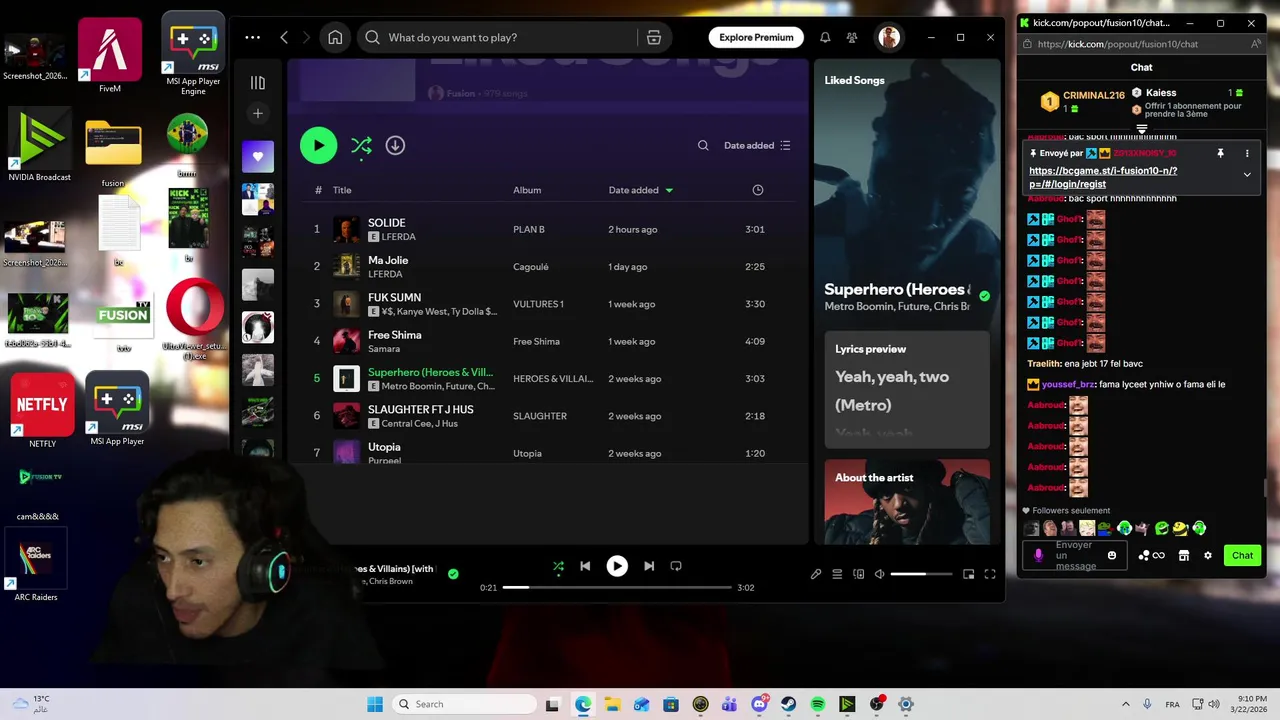This screenshot has width=1280, height=720.
Task: Open lyrics microphone icon in player
Action: [816, 574]
